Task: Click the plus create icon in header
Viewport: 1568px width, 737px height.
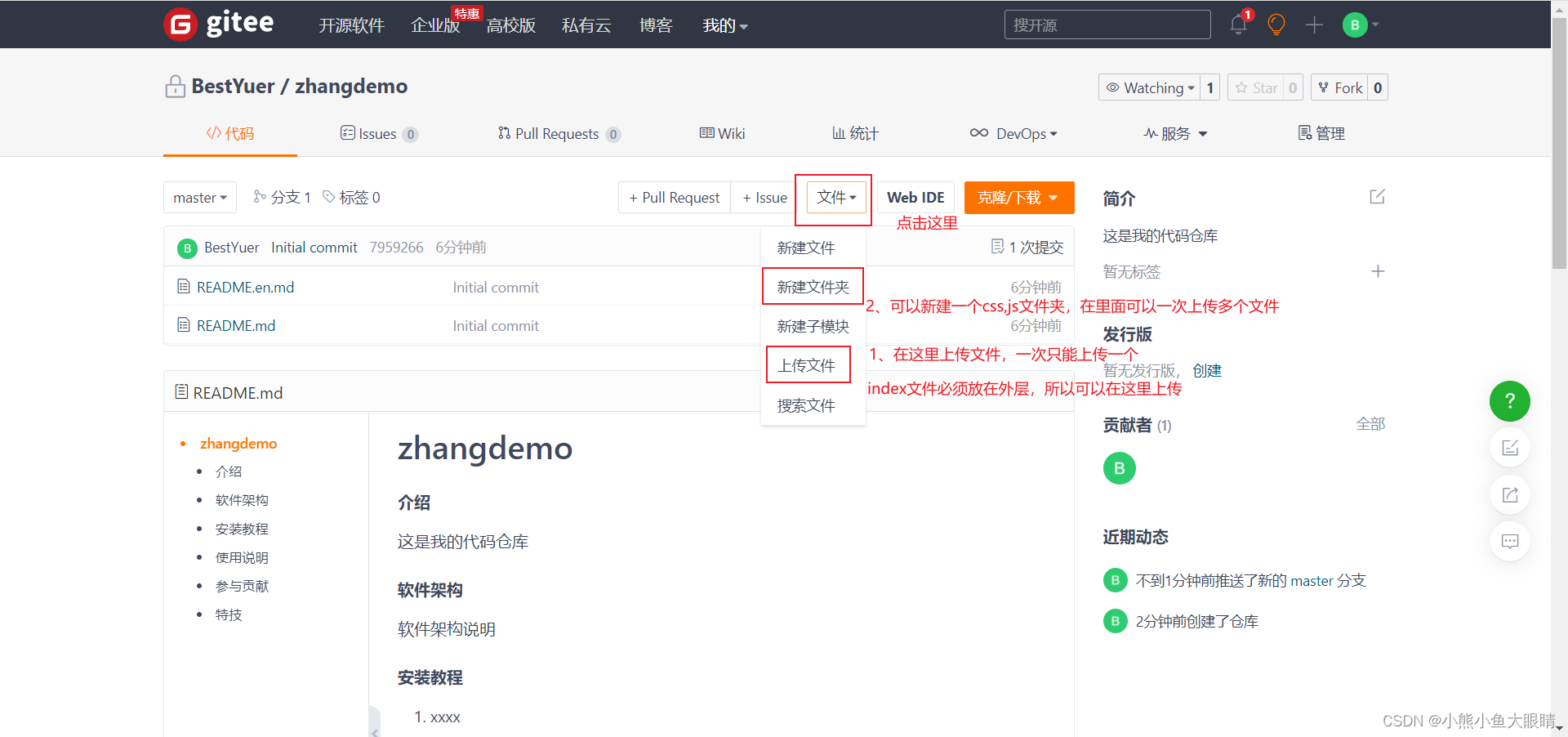Action: click(1314, 25)
